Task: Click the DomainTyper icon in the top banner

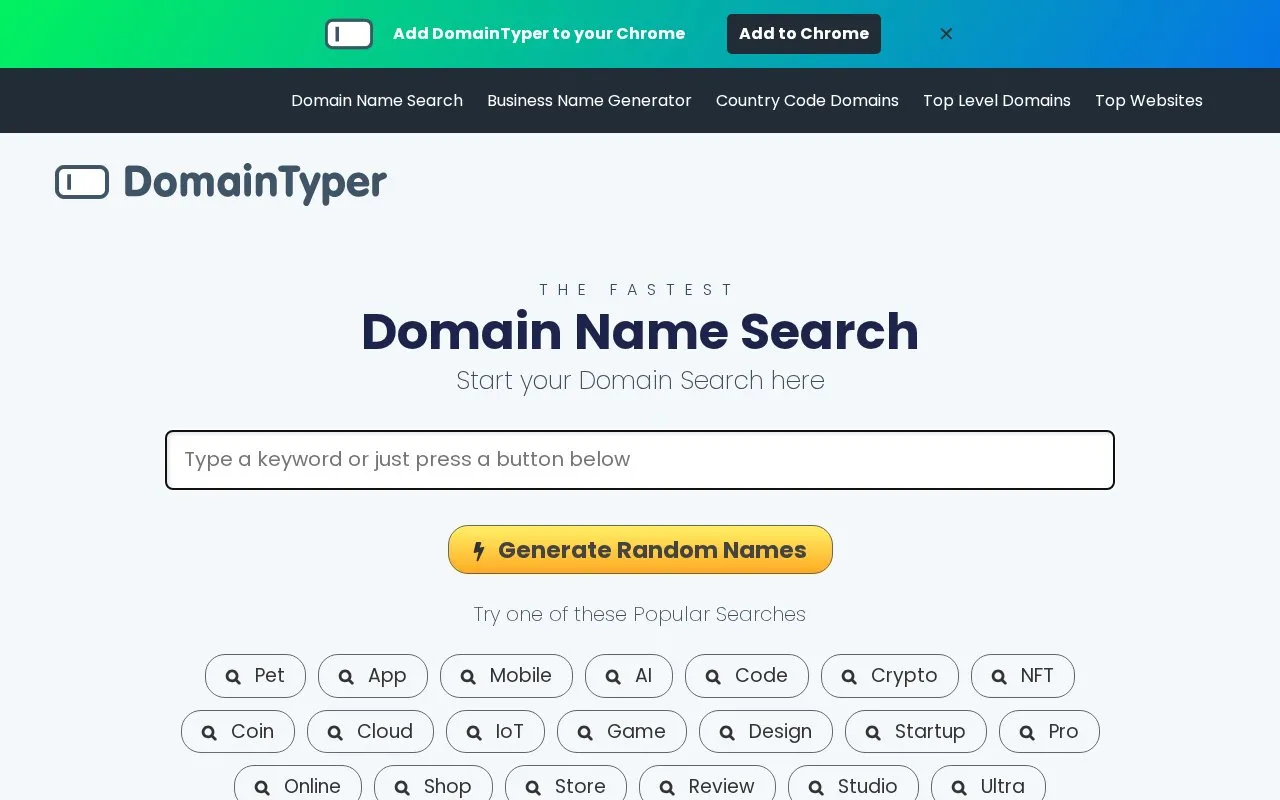Action: click(349, 34)
